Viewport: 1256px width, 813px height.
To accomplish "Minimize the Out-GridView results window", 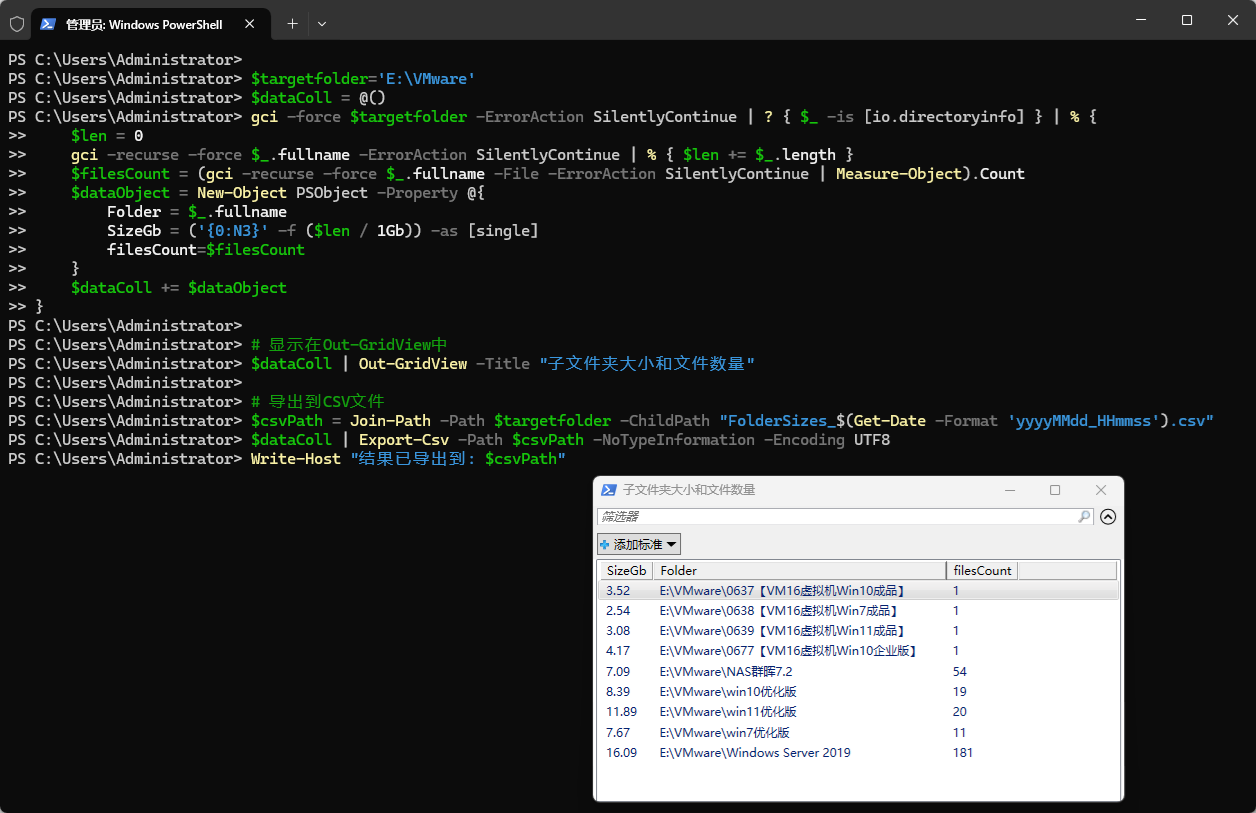I will click(1009, 490).
